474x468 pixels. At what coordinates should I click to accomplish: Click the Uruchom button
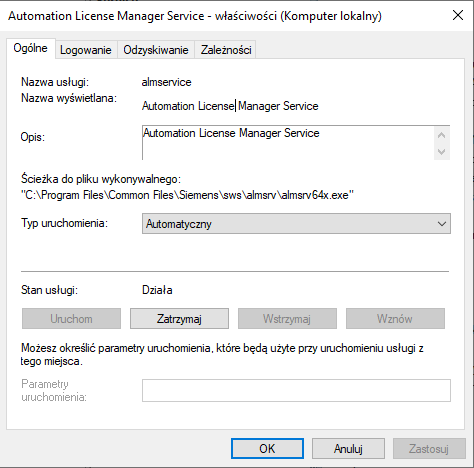click(71, 319)
